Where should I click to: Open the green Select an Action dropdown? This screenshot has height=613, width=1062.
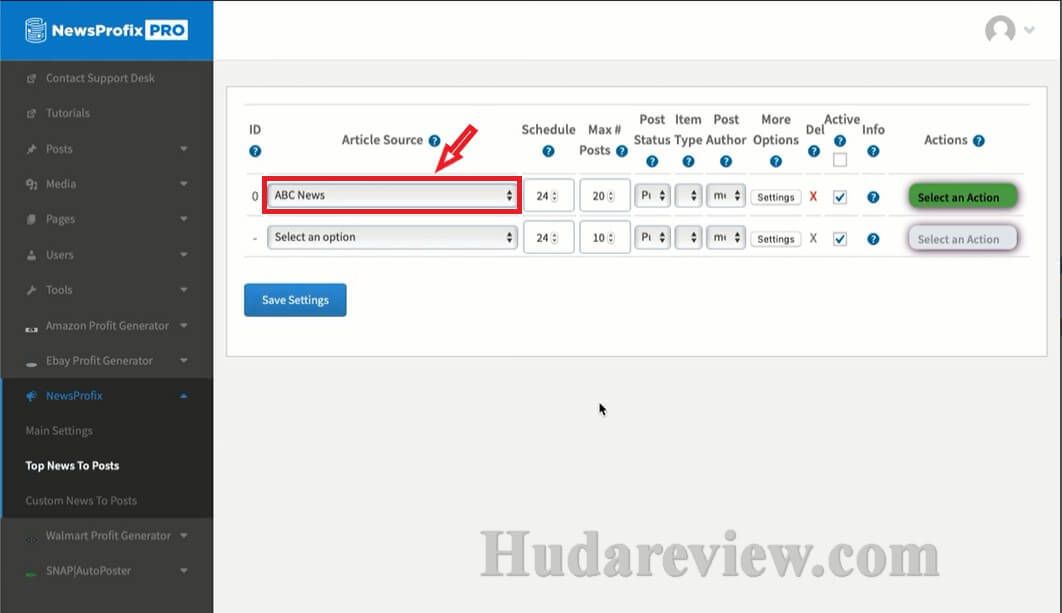point(962,197)
